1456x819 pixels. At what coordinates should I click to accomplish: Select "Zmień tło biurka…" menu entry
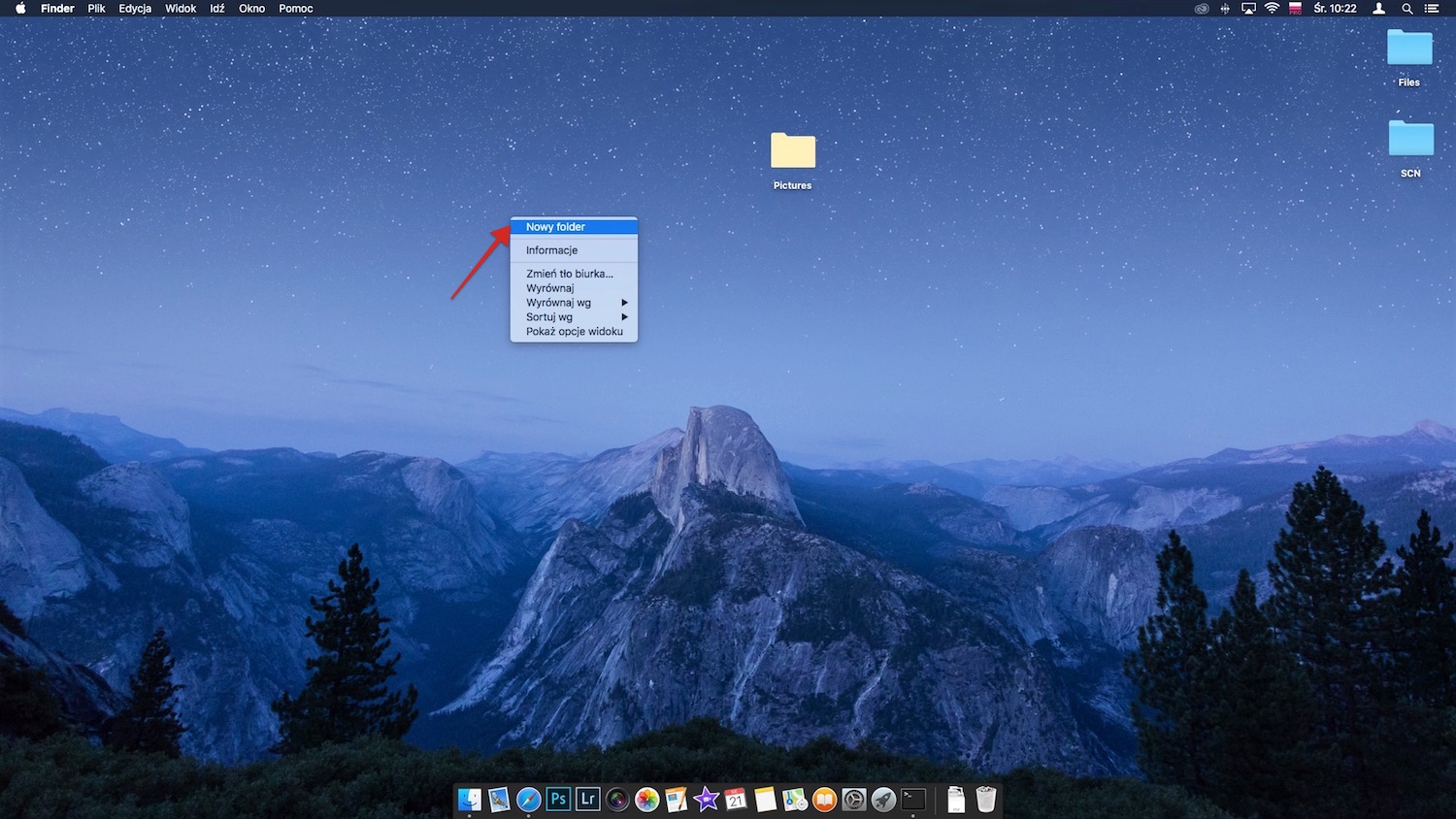570,274
